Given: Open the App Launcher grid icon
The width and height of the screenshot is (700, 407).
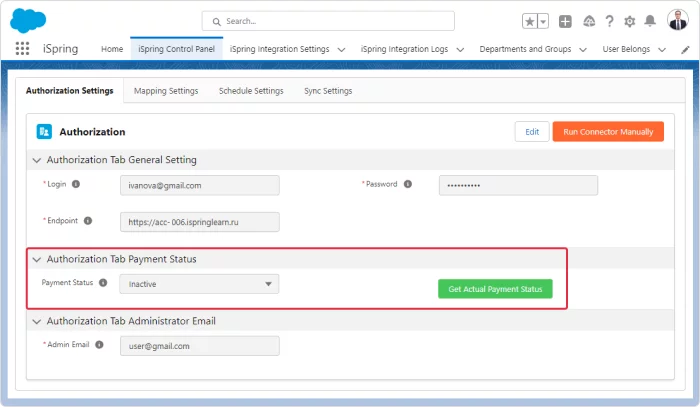Looking at the screenshot, I should click(22, 48).
